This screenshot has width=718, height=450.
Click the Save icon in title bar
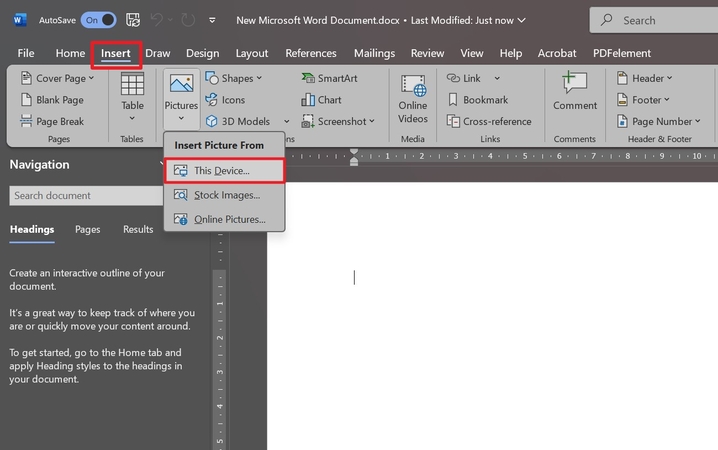[133, 20]
